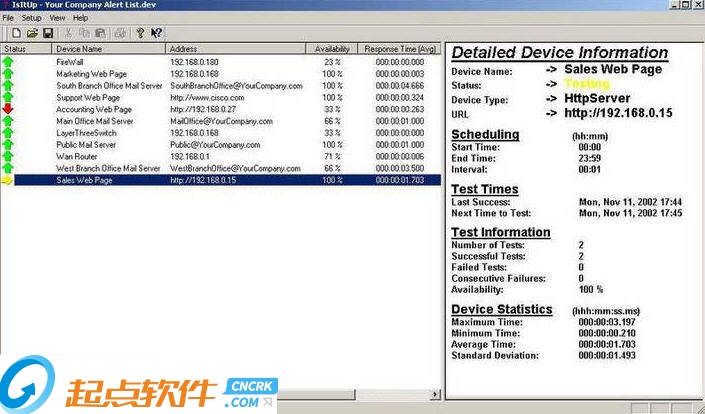Click response time 000:00:03.500

400,168
